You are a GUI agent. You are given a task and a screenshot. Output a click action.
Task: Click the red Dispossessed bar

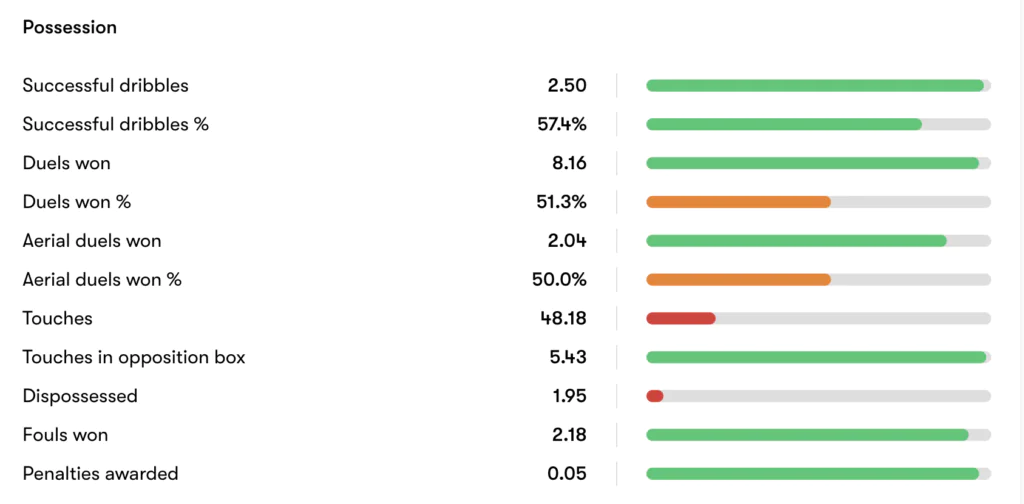coord(655,396)
